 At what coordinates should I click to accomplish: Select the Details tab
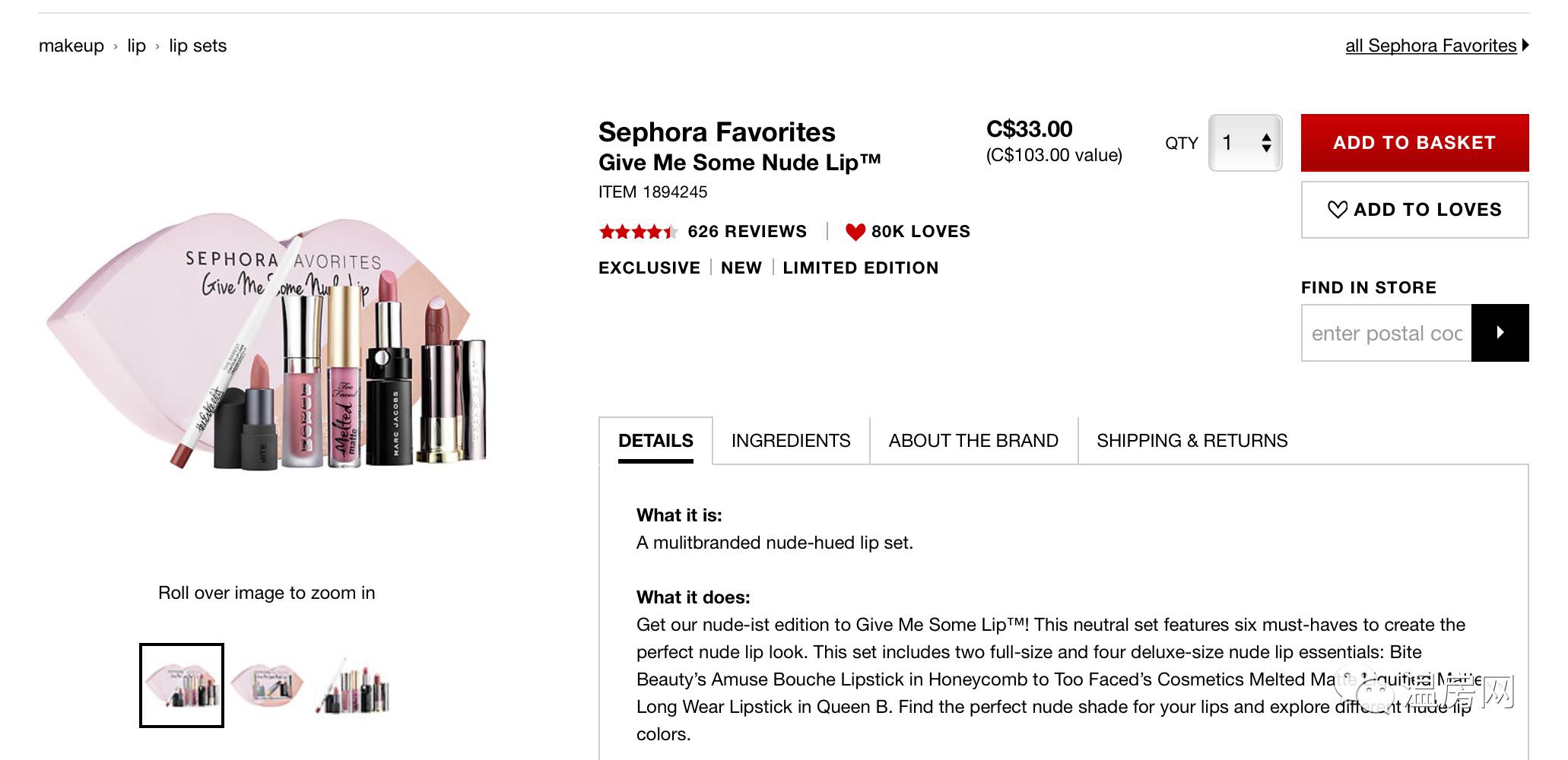[655, 441]
